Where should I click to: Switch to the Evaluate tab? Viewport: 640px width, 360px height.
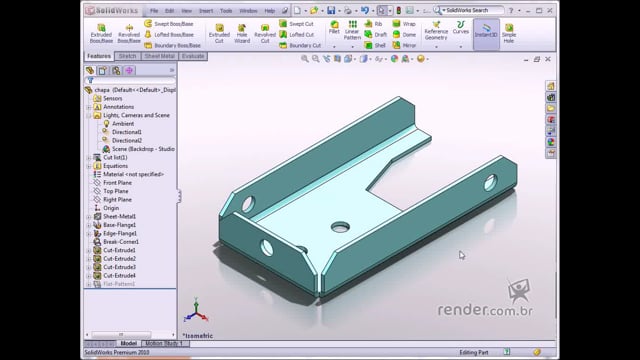[193, 56]
